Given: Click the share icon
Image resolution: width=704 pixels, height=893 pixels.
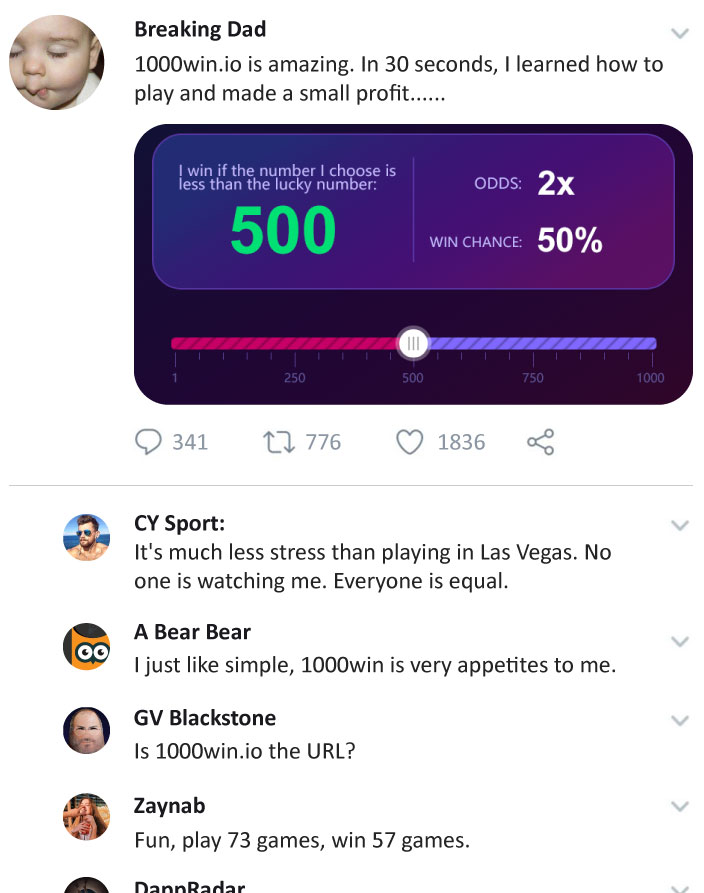Looking at the screenshot, I should point(541,442).
